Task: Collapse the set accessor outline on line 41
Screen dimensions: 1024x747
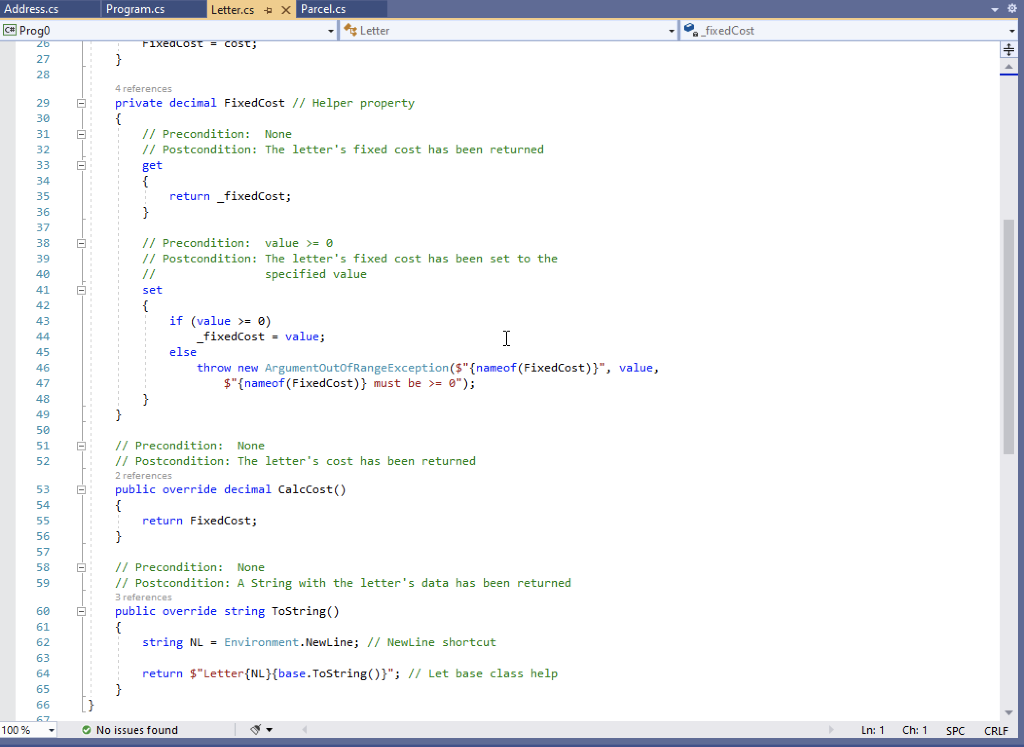Action: (81, 290)
